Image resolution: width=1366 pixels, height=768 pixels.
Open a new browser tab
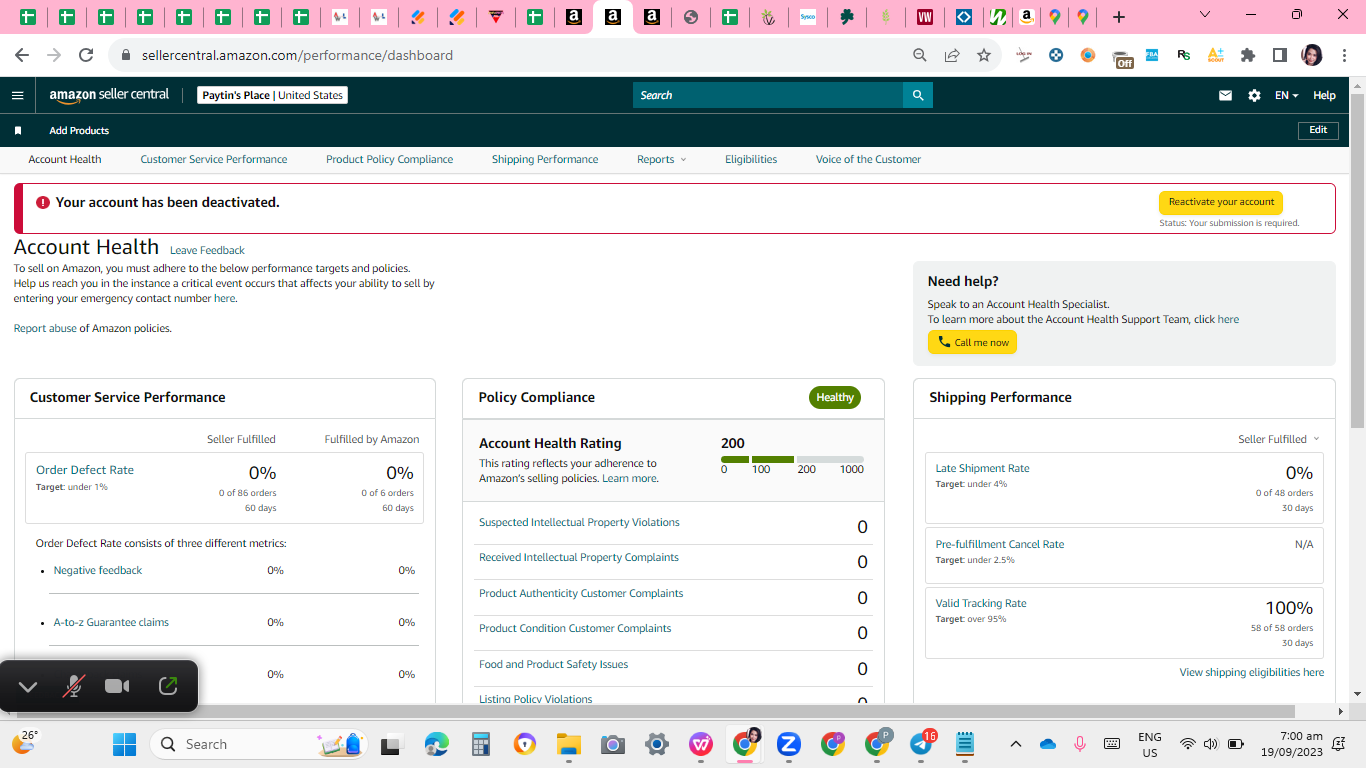[x=1119, y=17]
